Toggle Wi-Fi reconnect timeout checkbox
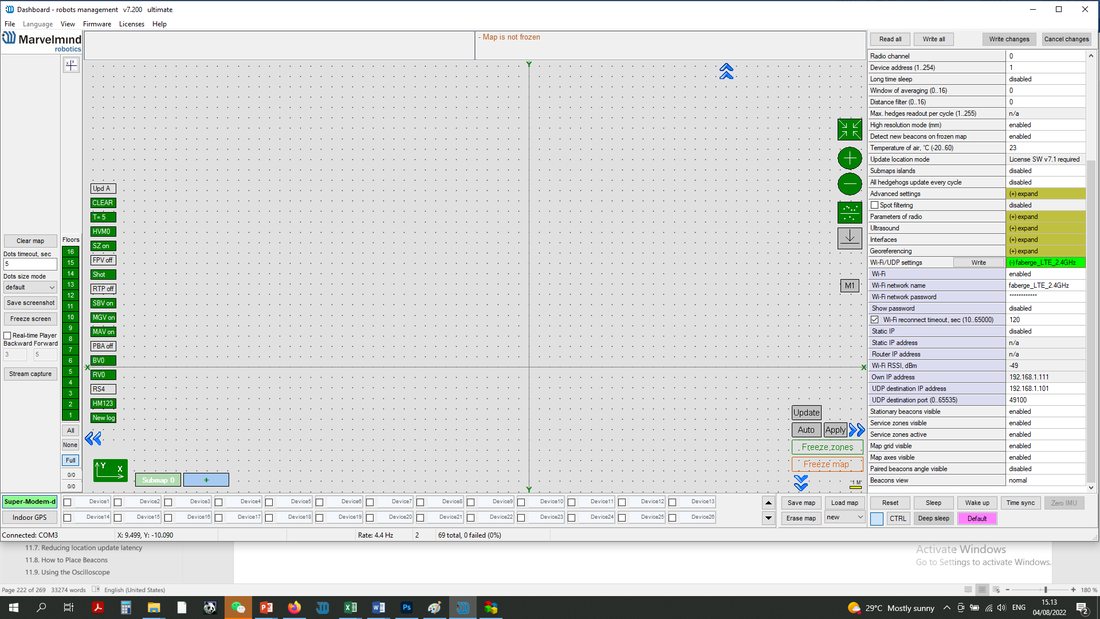This screenshot has width=1100, height=619. 874,319
